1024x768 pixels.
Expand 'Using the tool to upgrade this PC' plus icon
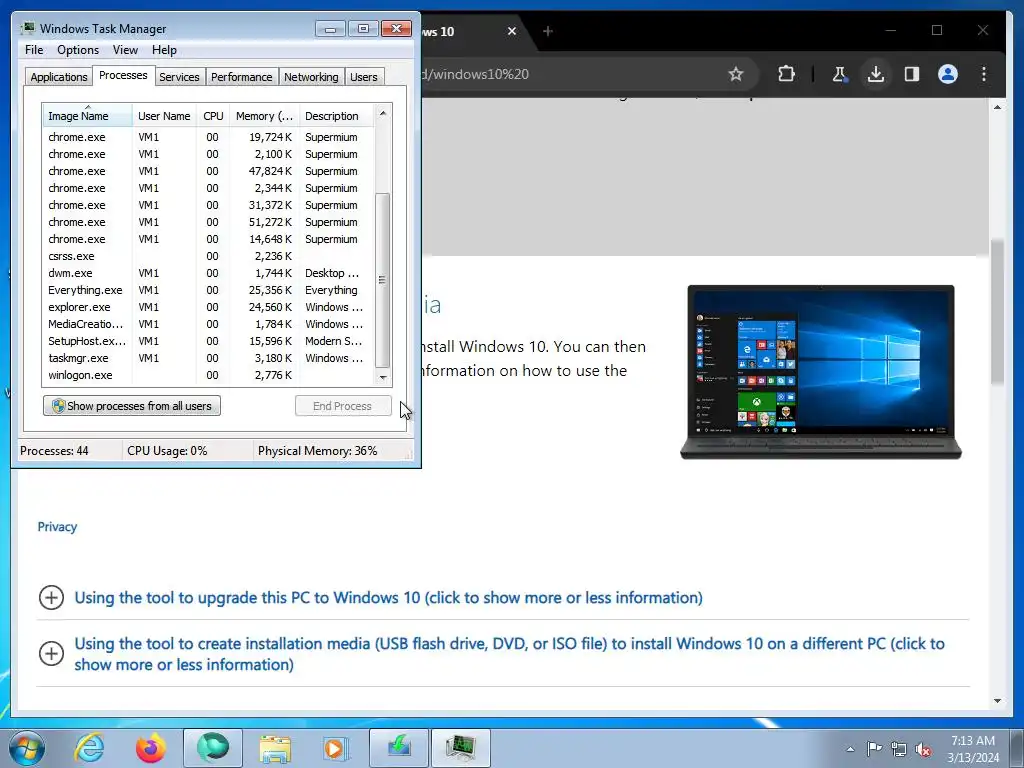click(x=51, y=598)
